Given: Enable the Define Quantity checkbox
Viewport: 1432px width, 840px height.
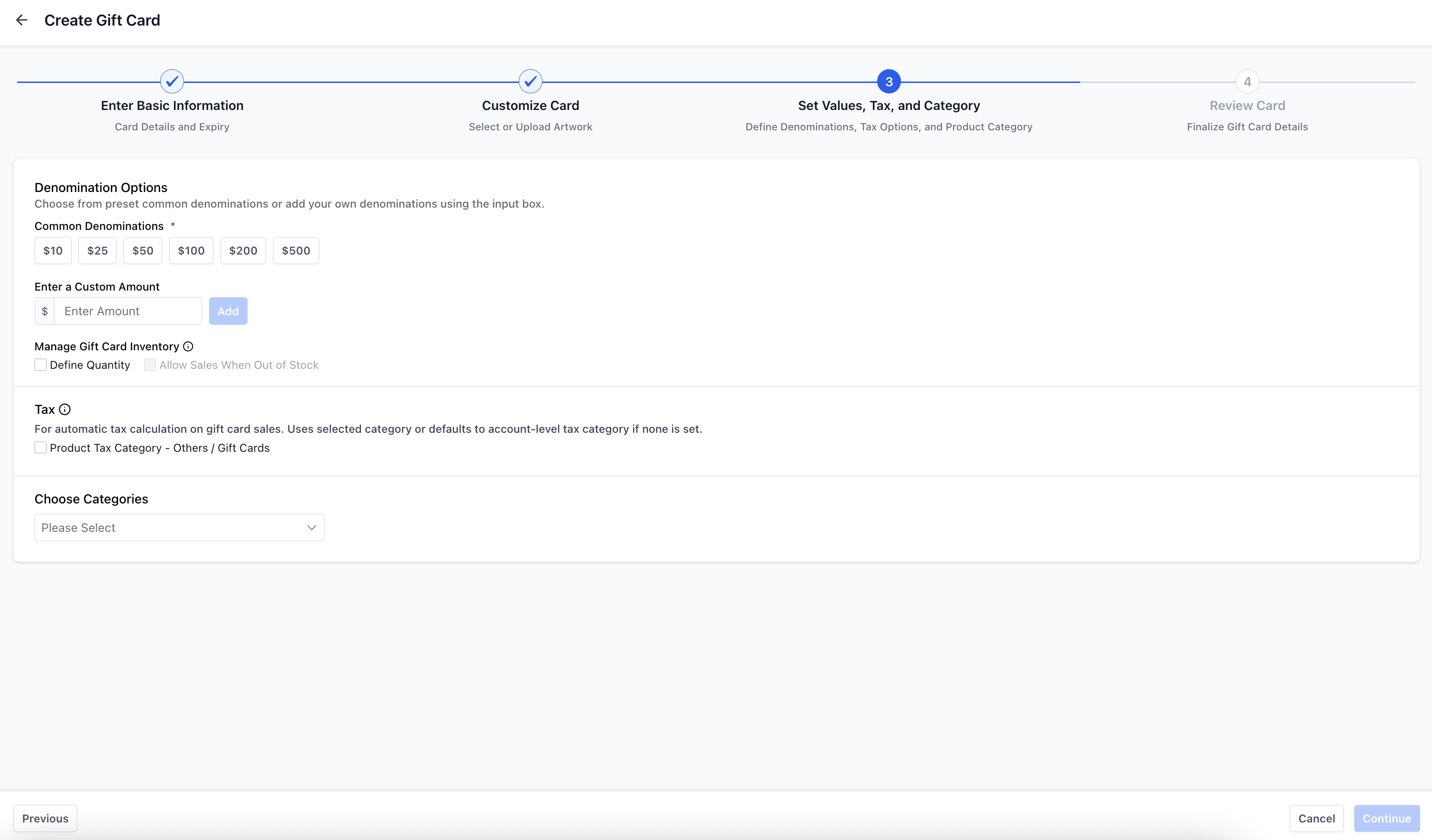Looking at the screenshot, I should point(40,365).
